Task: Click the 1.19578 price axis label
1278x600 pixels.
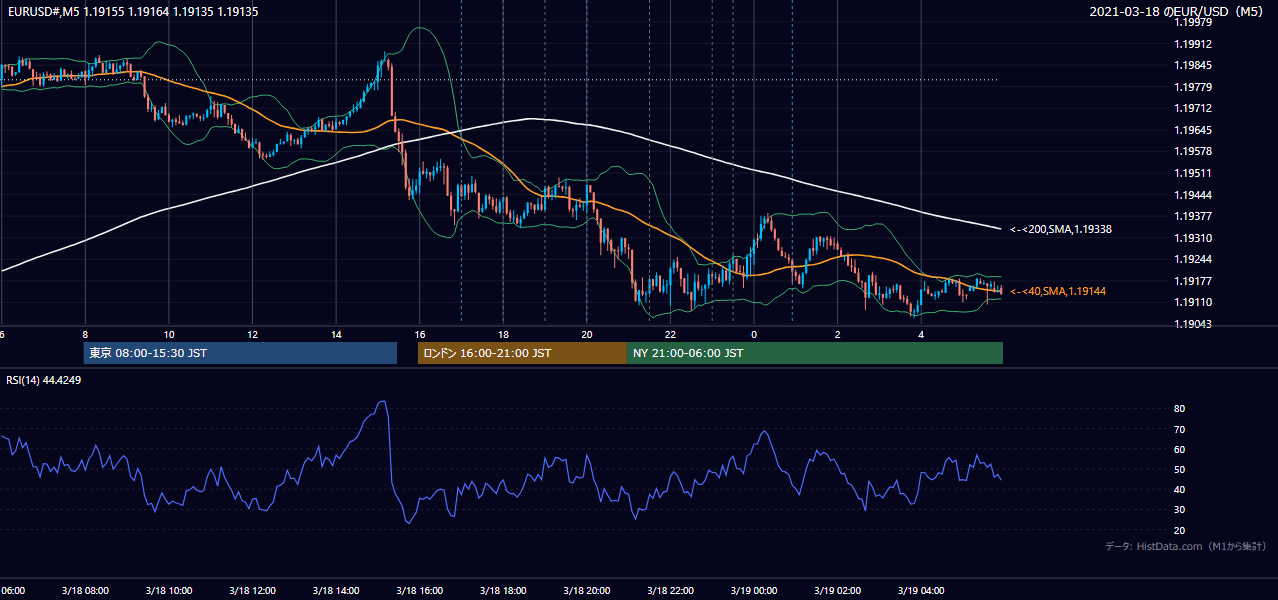Action: coord(1193,151)
